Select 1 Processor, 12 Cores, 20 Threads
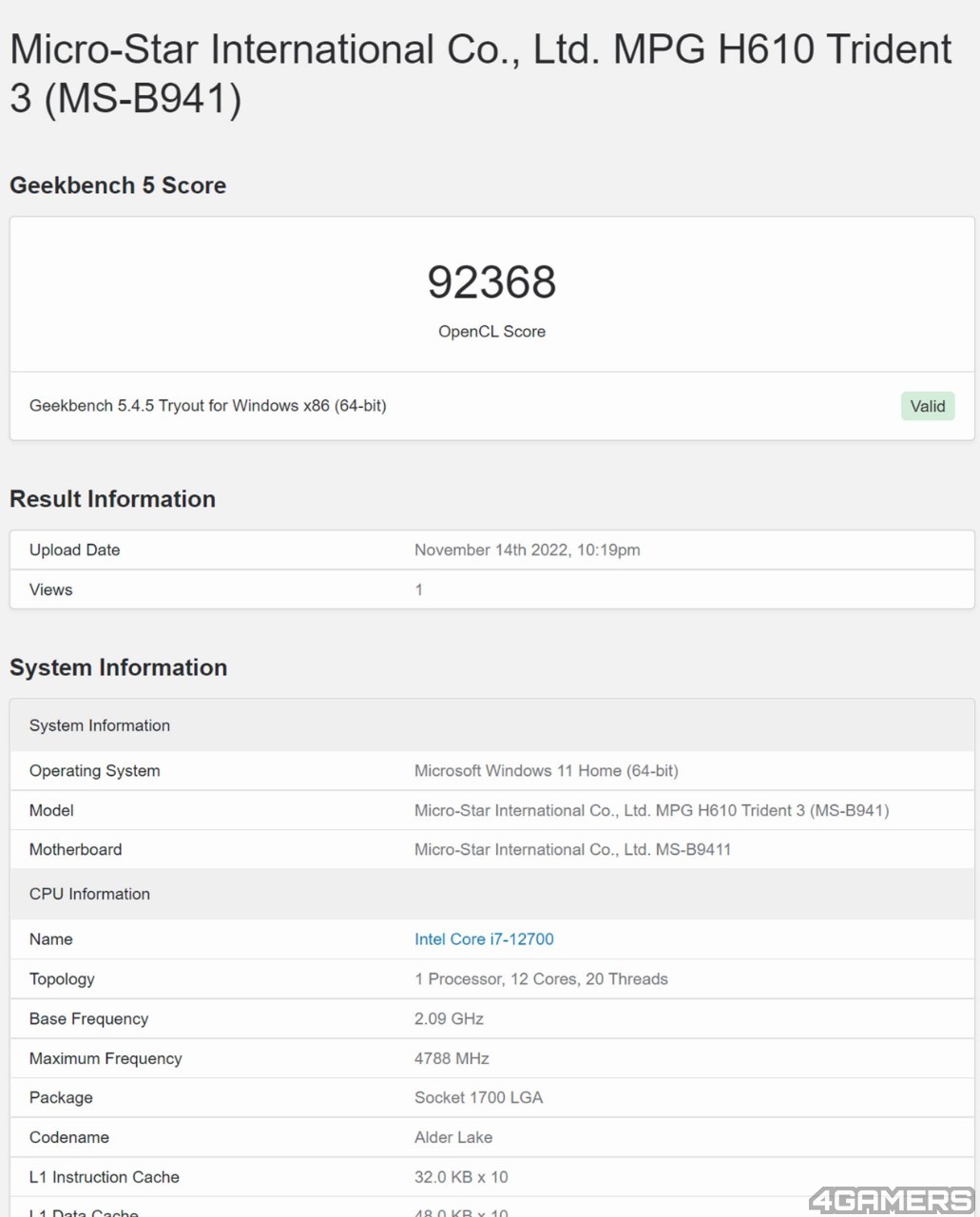Screen dimensions: 980x1217 pyautogui.click(x=541, y=979)
